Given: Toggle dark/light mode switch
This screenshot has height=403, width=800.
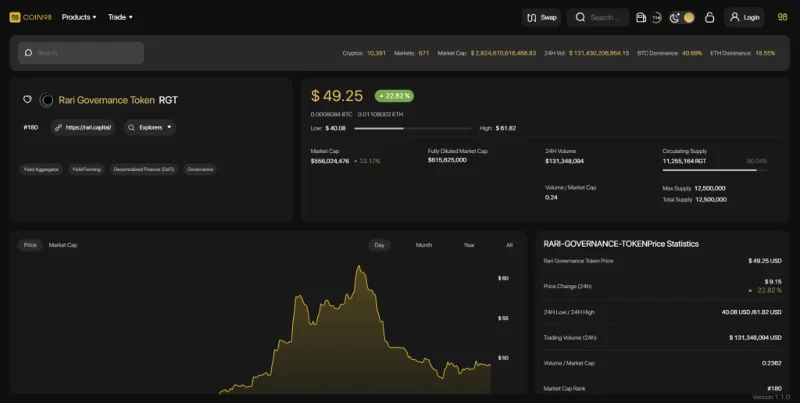Looking at the screenshot, I should tap(682, 17).
